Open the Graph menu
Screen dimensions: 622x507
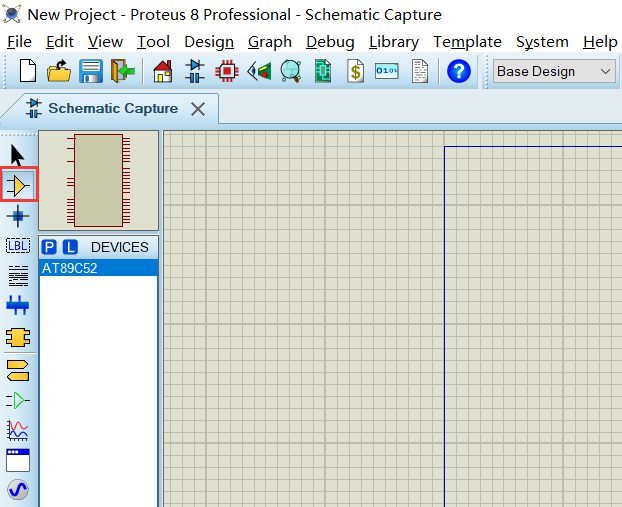(x=270, y=42)
